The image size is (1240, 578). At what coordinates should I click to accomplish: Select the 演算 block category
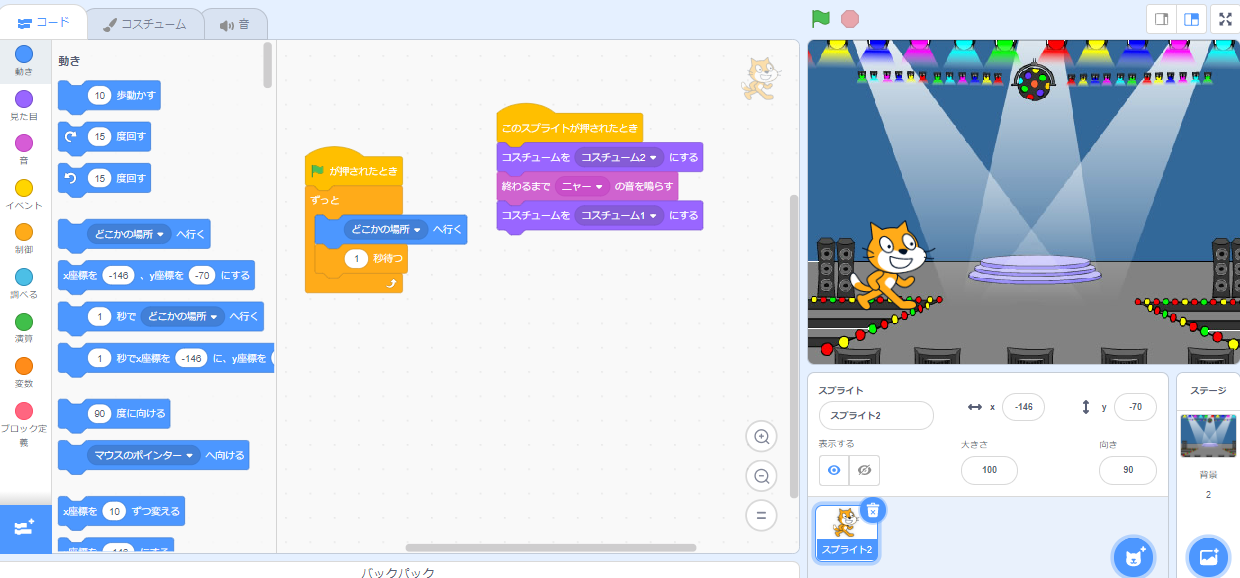tap(24, 327)
